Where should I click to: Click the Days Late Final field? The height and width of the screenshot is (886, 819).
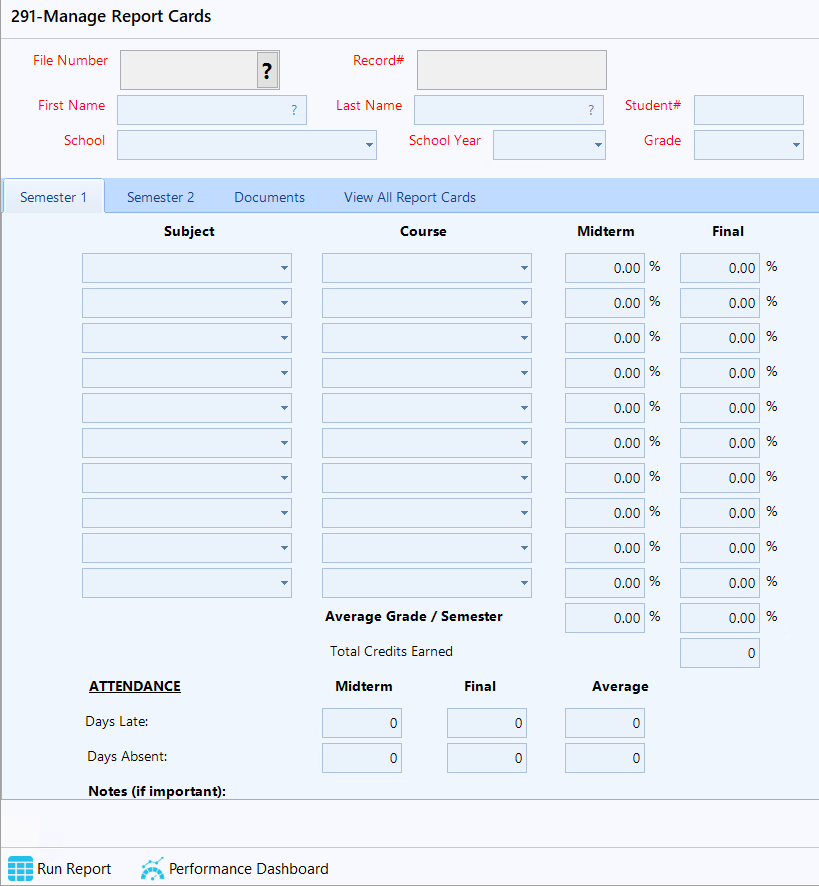[x=487, y=723]
